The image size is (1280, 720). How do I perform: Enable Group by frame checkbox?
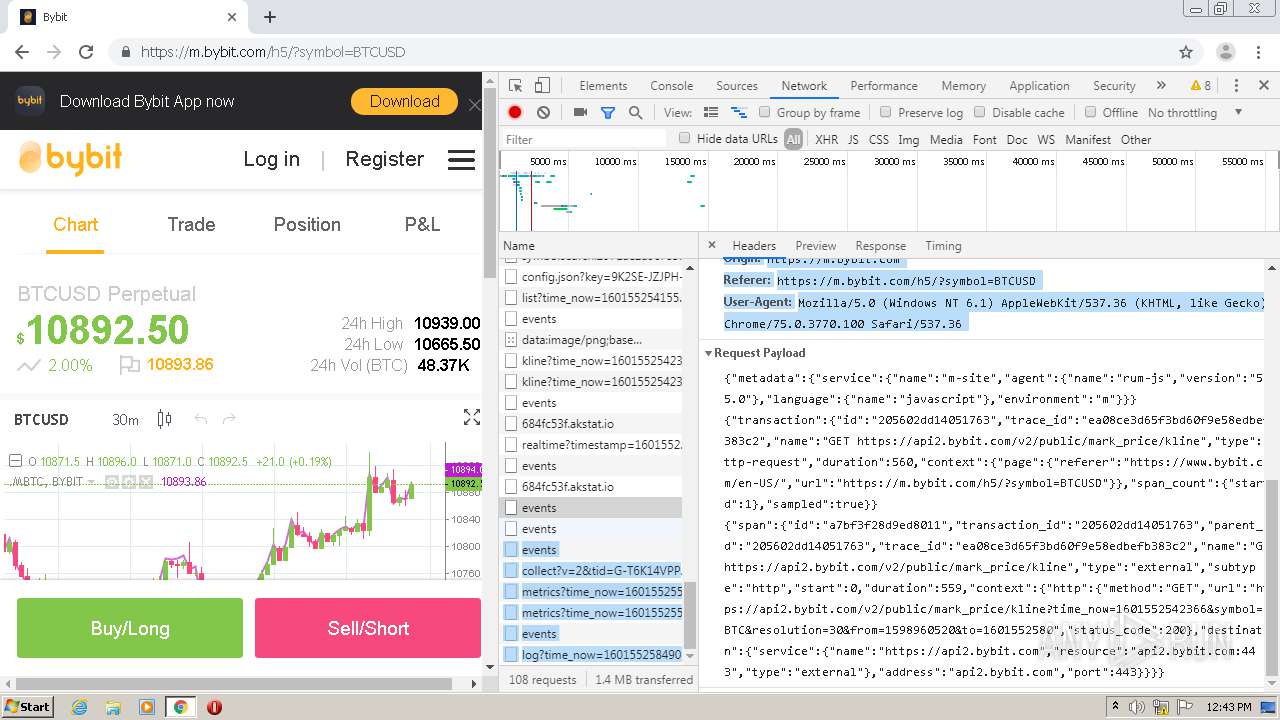click(x=764, y=113)
